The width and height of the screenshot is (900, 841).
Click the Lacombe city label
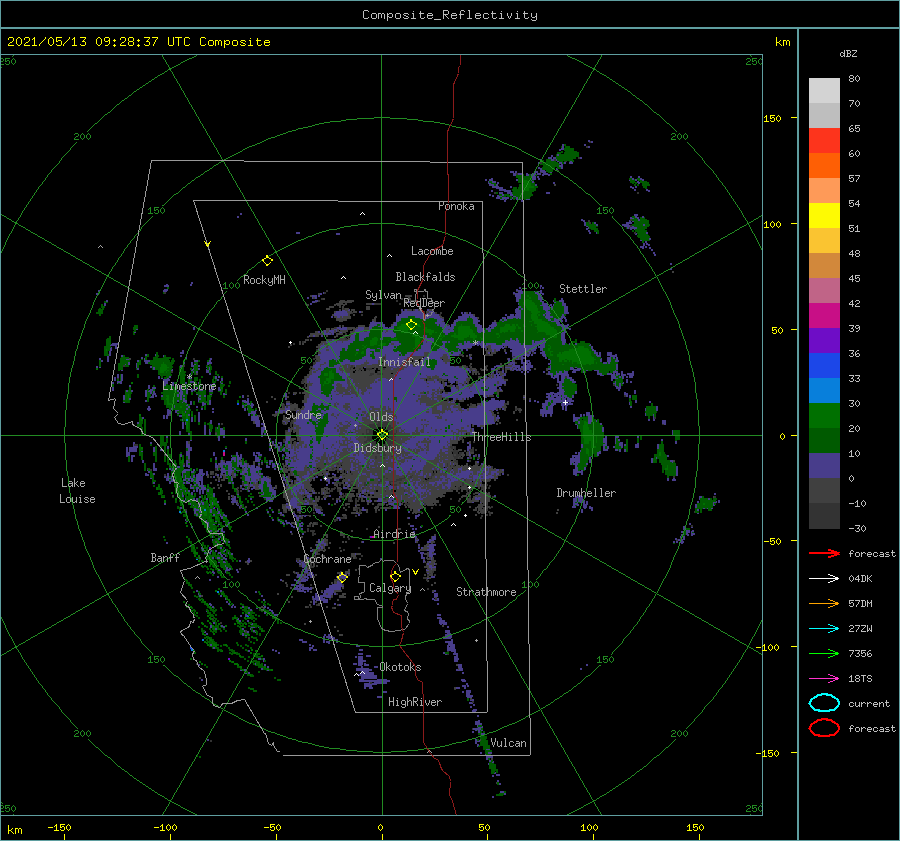point(432,251)
